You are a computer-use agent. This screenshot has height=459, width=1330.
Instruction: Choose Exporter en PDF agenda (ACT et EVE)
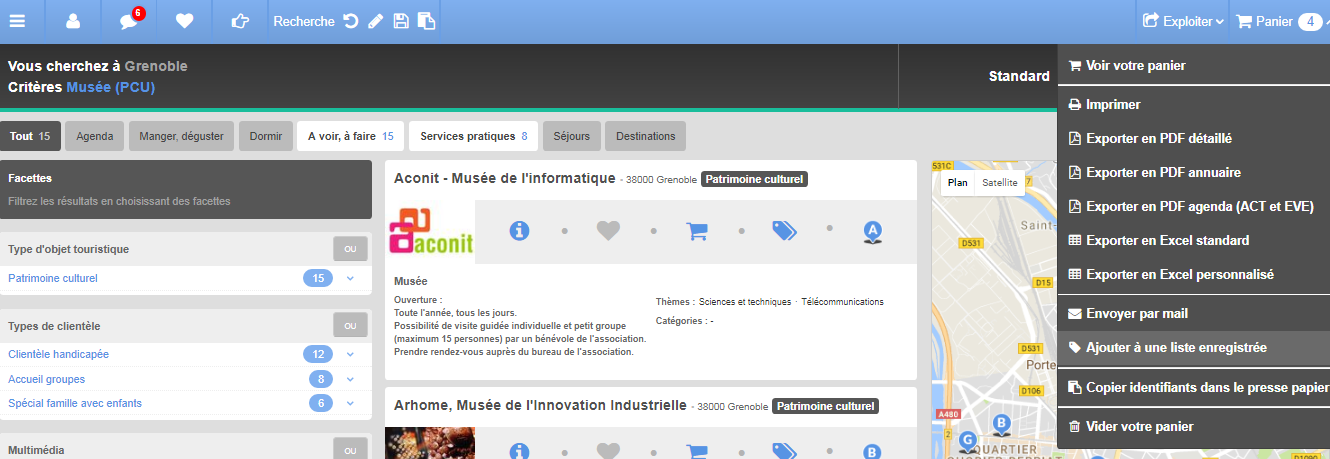[x=1193, y=206]
